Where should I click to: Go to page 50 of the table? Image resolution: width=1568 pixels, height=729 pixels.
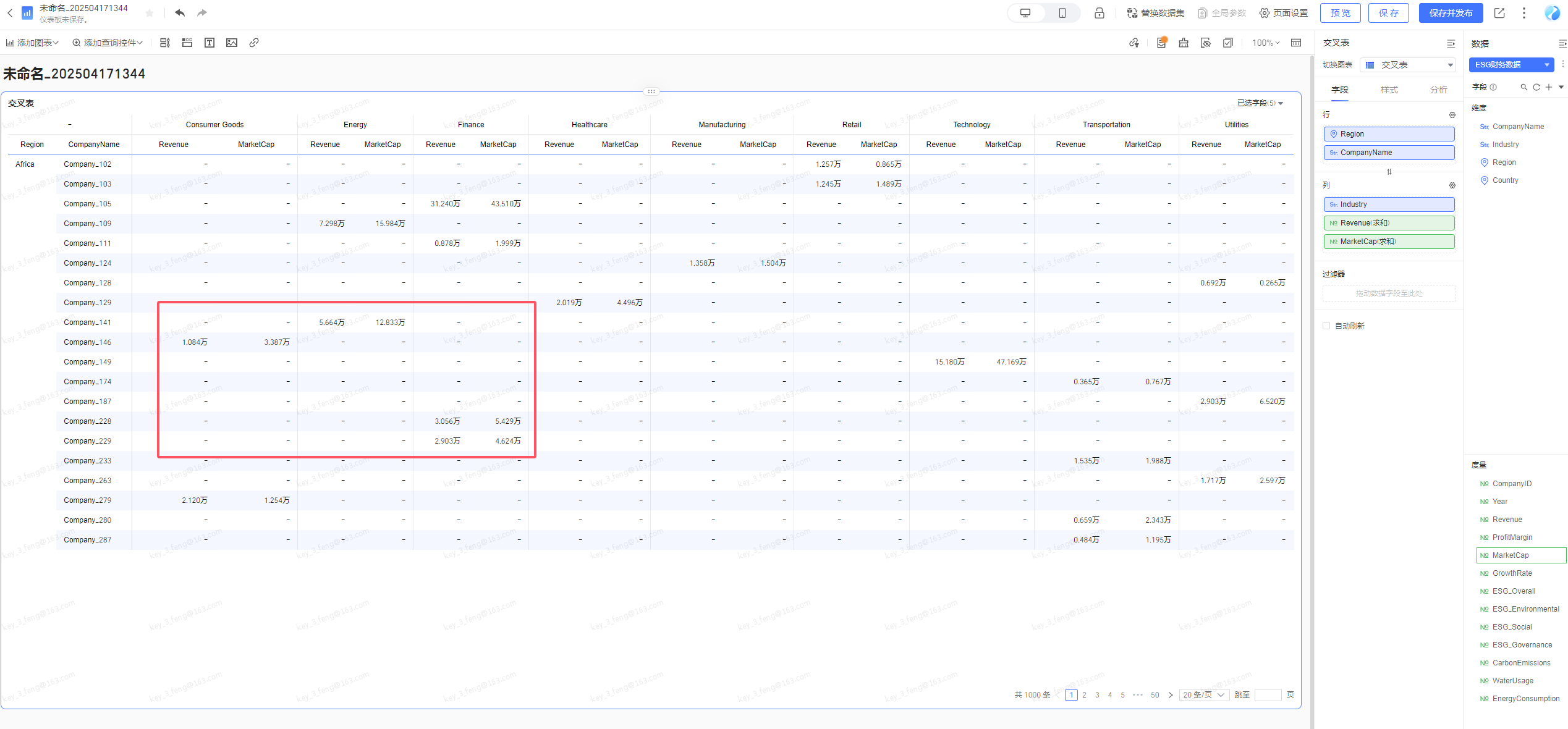tap(1155, 695)
